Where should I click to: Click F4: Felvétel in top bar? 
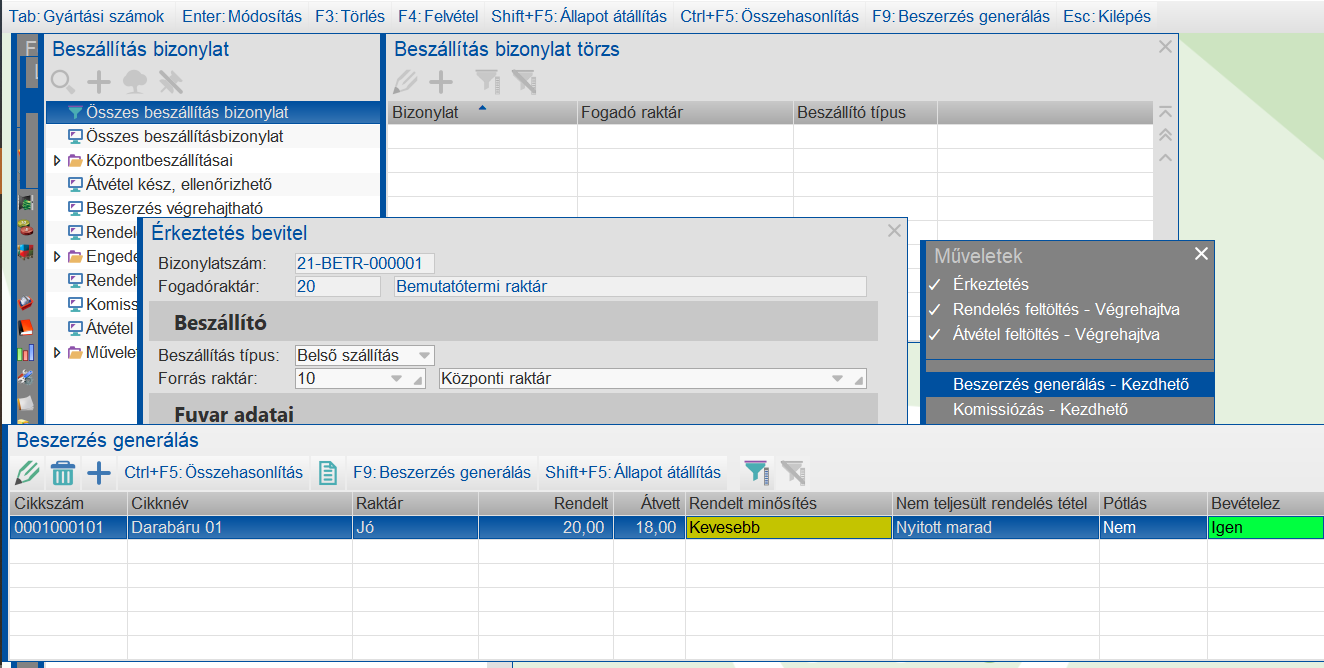[436, 16]
